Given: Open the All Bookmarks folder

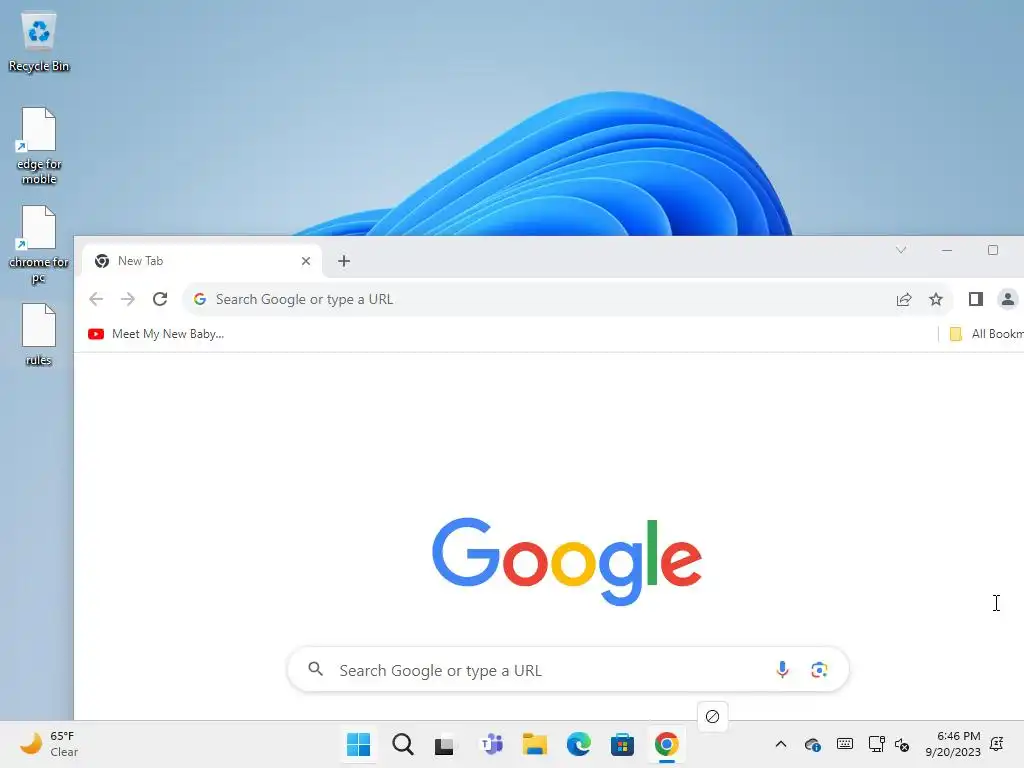Looking at the screenshot, I should [986, 334].
